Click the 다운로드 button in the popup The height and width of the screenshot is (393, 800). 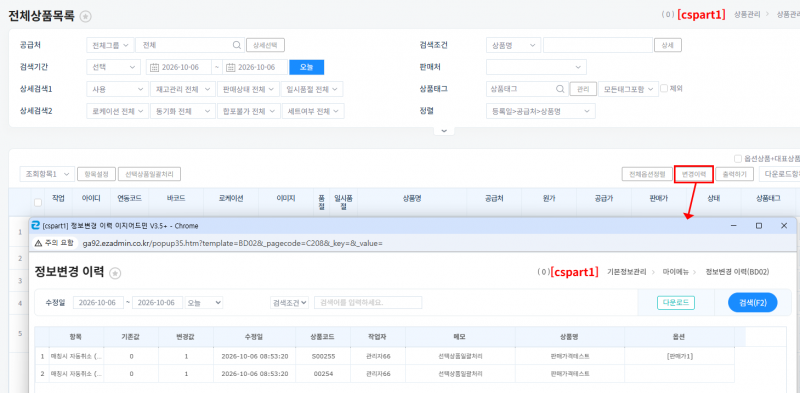676,303
